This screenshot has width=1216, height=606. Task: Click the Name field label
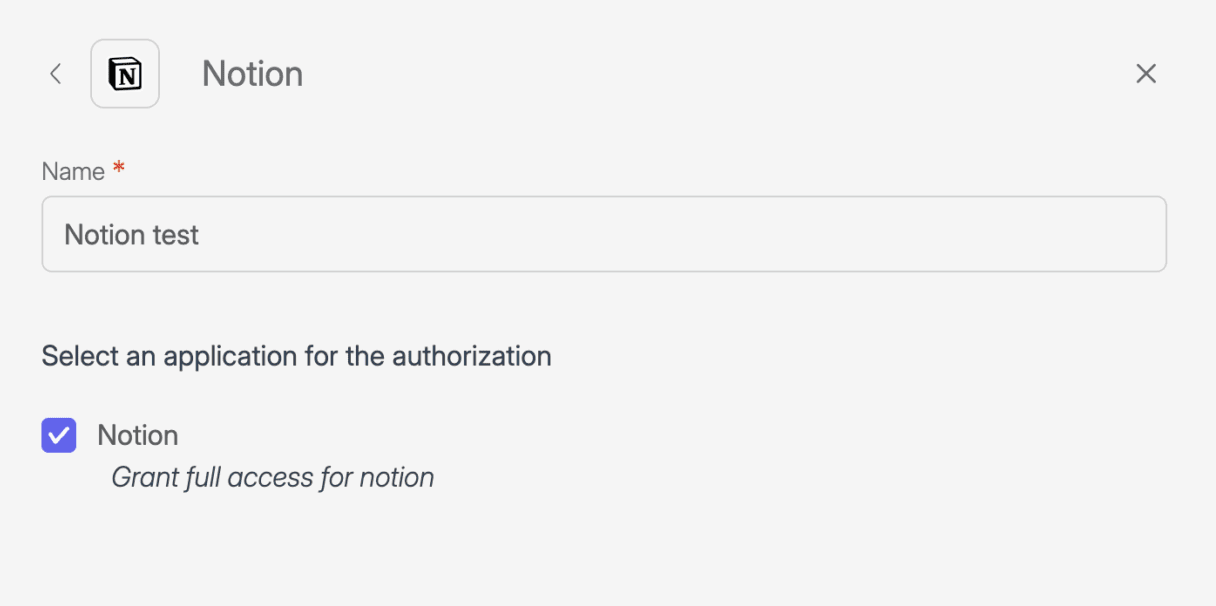[73, 172]
